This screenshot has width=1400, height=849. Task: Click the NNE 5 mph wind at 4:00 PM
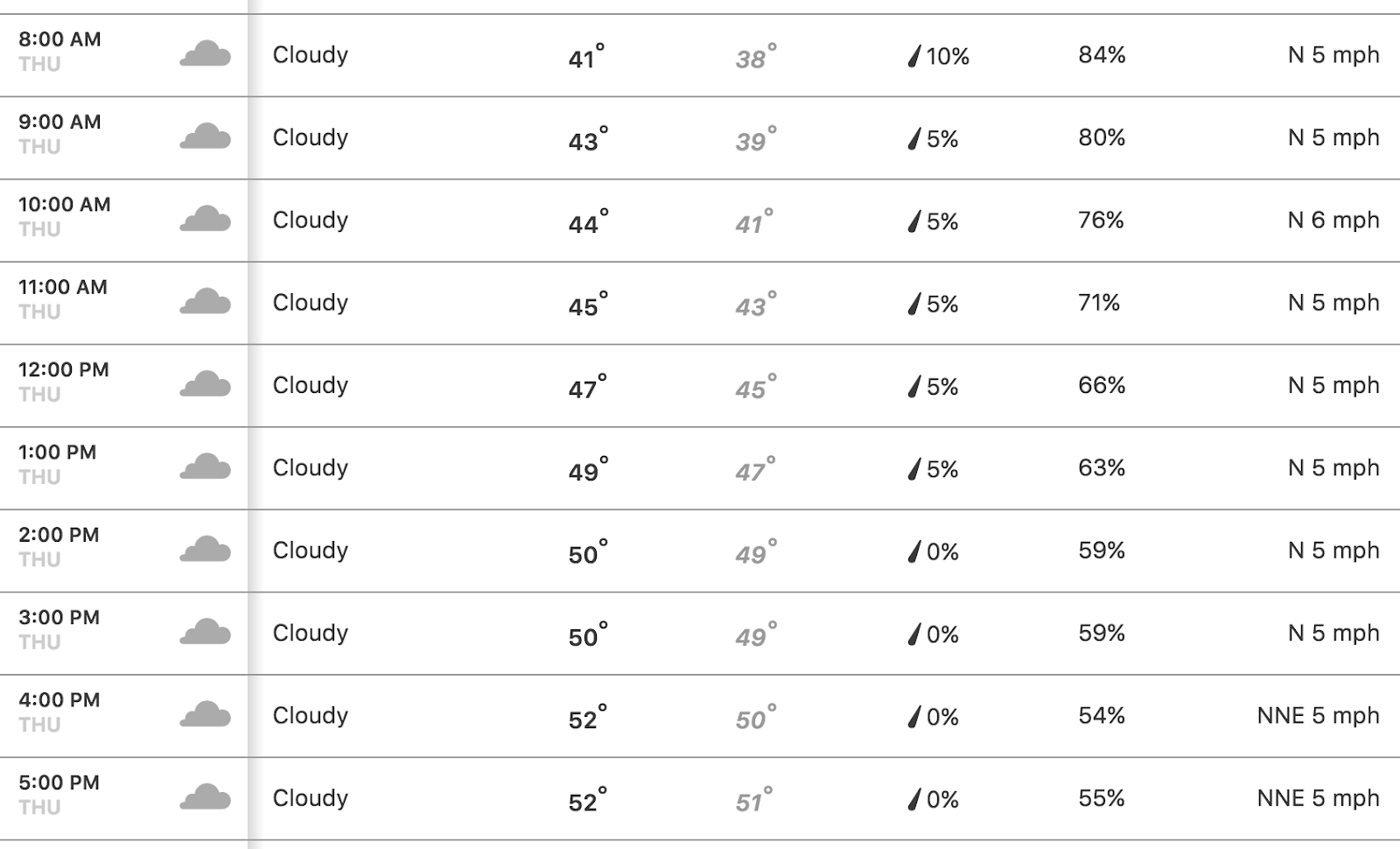pyautogui.click(x=1319, y=715)
